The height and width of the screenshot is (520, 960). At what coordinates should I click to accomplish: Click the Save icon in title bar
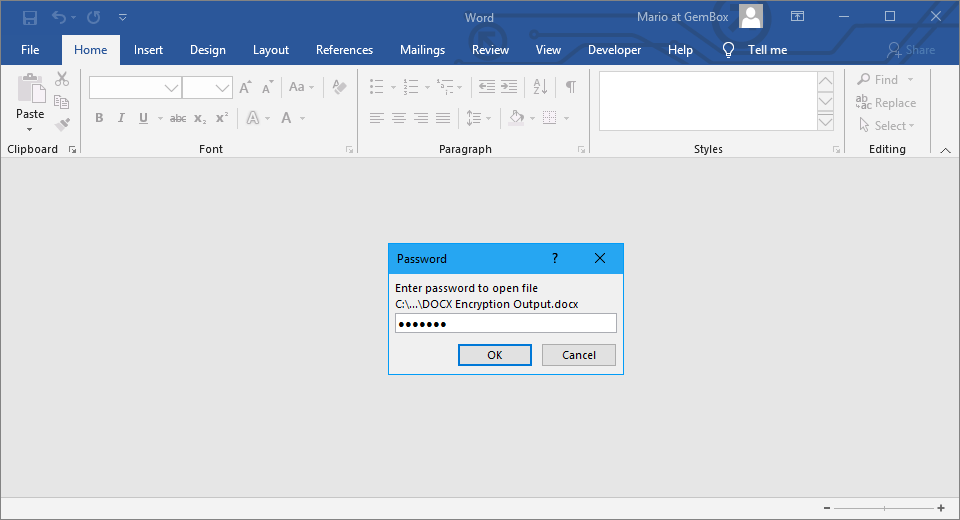[30, 17]
